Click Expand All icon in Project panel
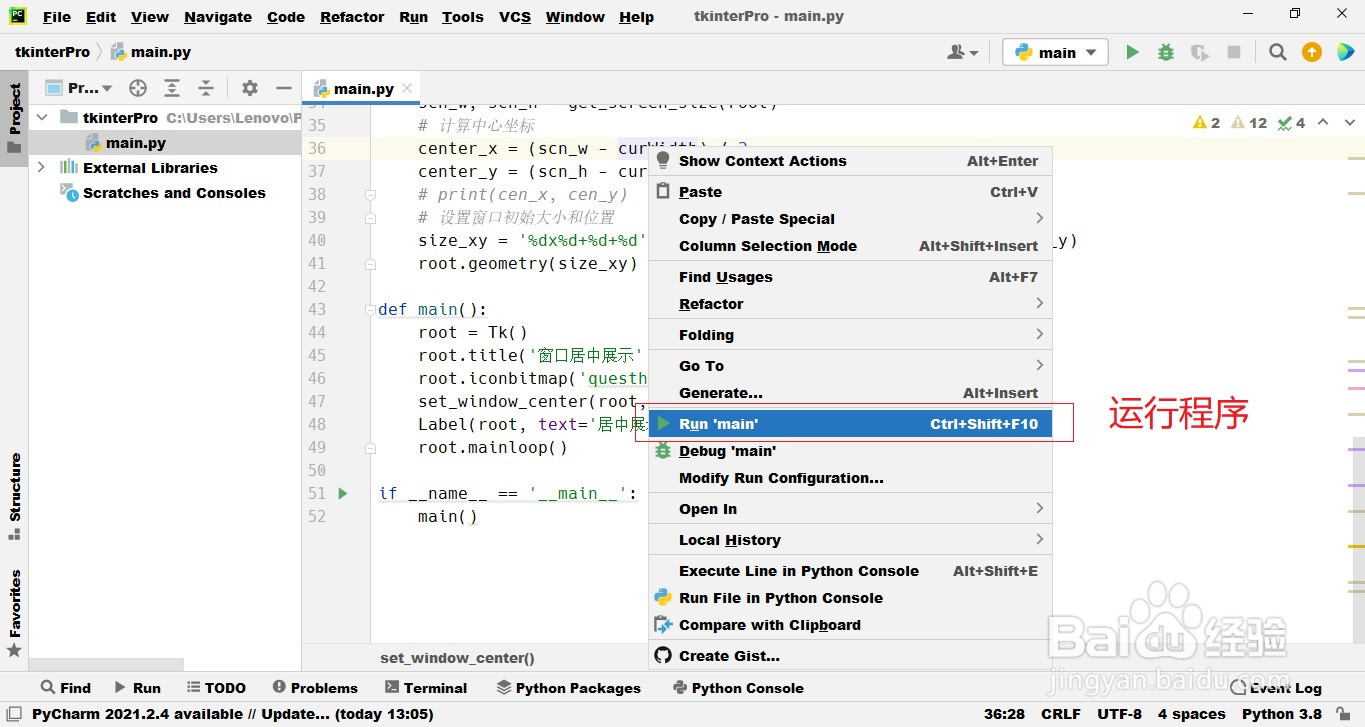The width and height of the screenshot is (1365, 727). [172, 88]
